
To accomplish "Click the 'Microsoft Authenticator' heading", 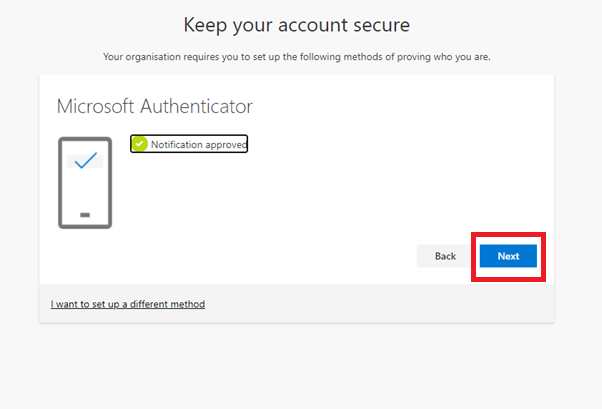I will coord(154,106).
